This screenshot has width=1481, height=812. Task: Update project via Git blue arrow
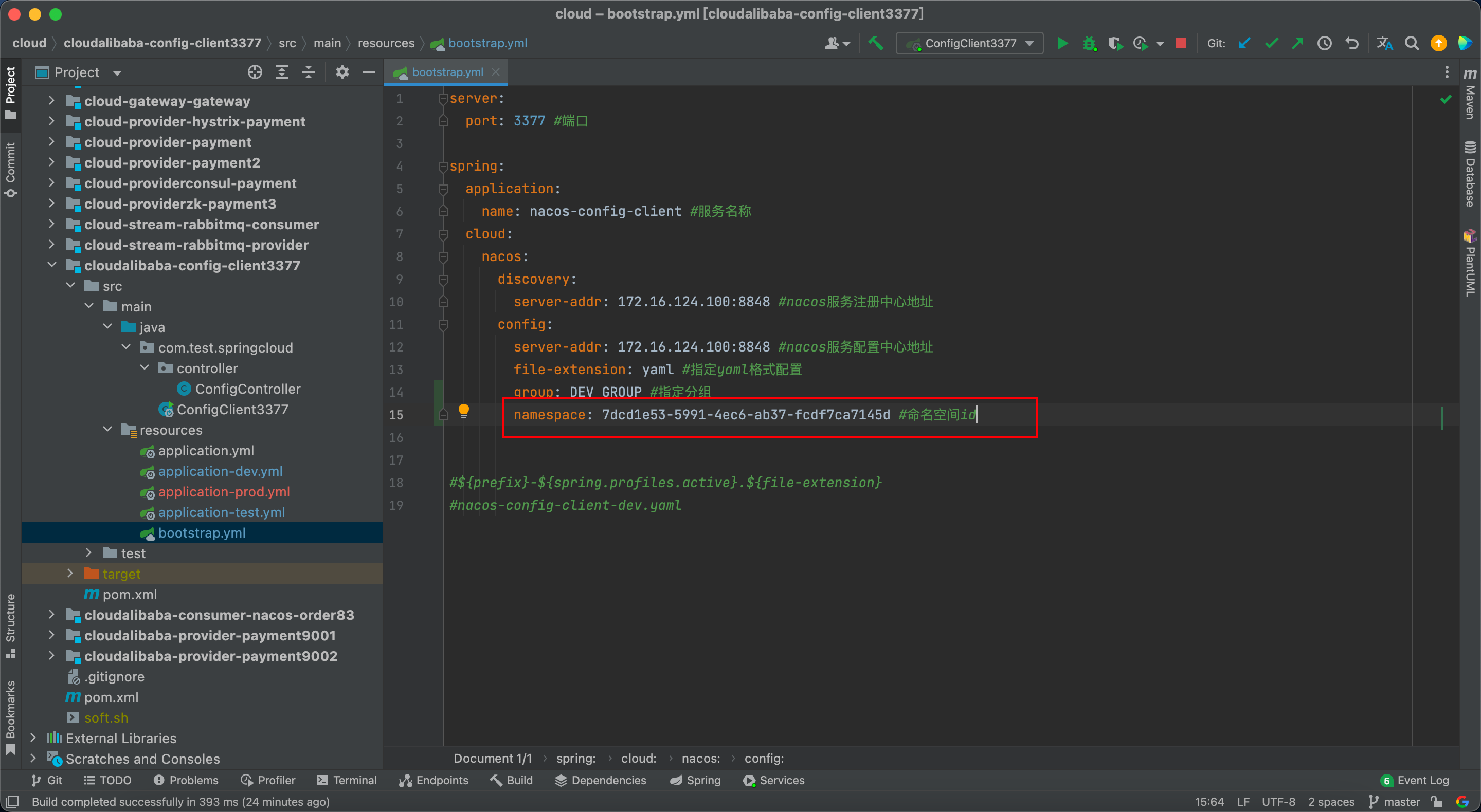click(x=1244, y=43)
